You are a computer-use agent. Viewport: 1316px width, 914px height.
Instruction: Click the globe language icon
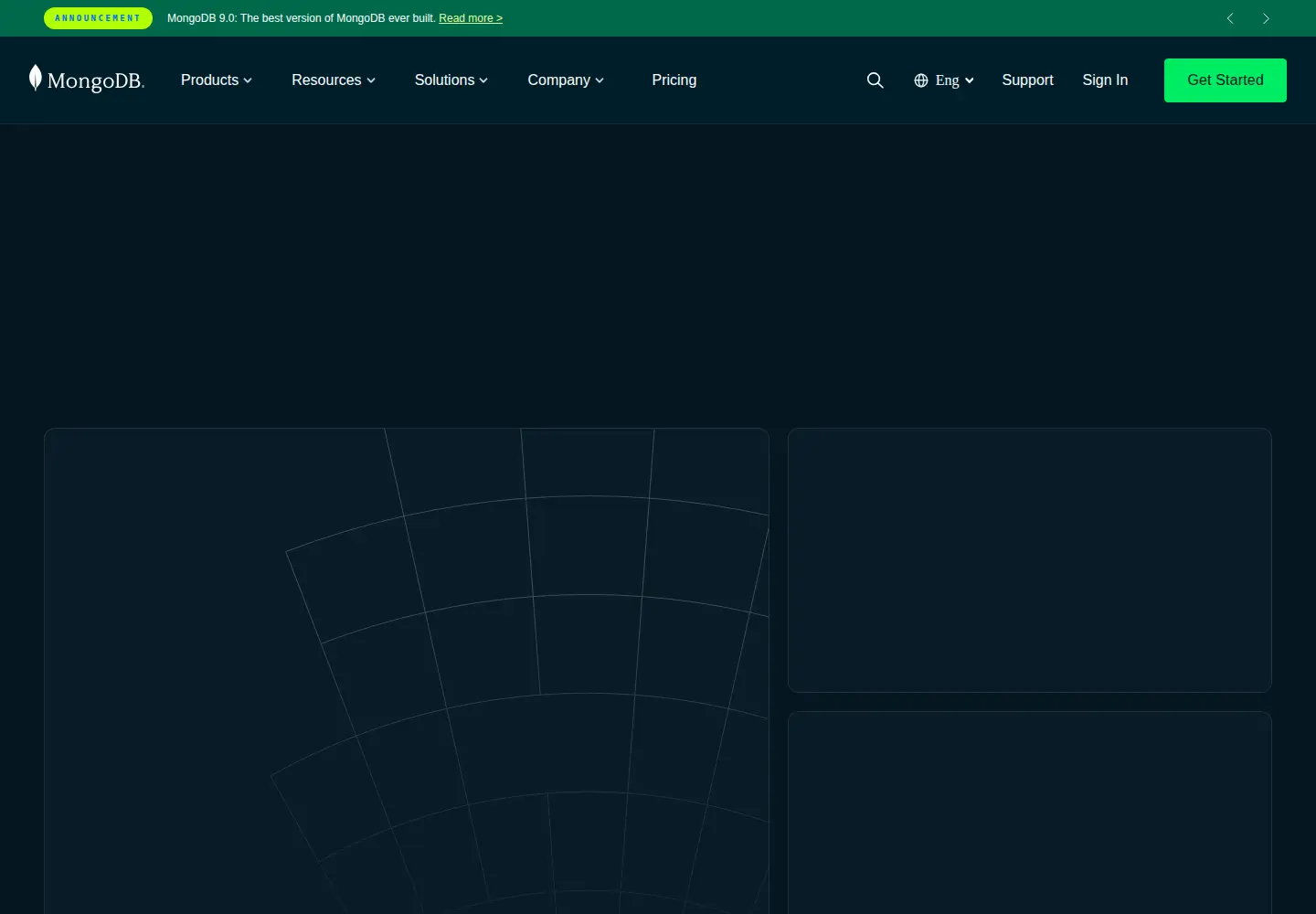[921, 80]
